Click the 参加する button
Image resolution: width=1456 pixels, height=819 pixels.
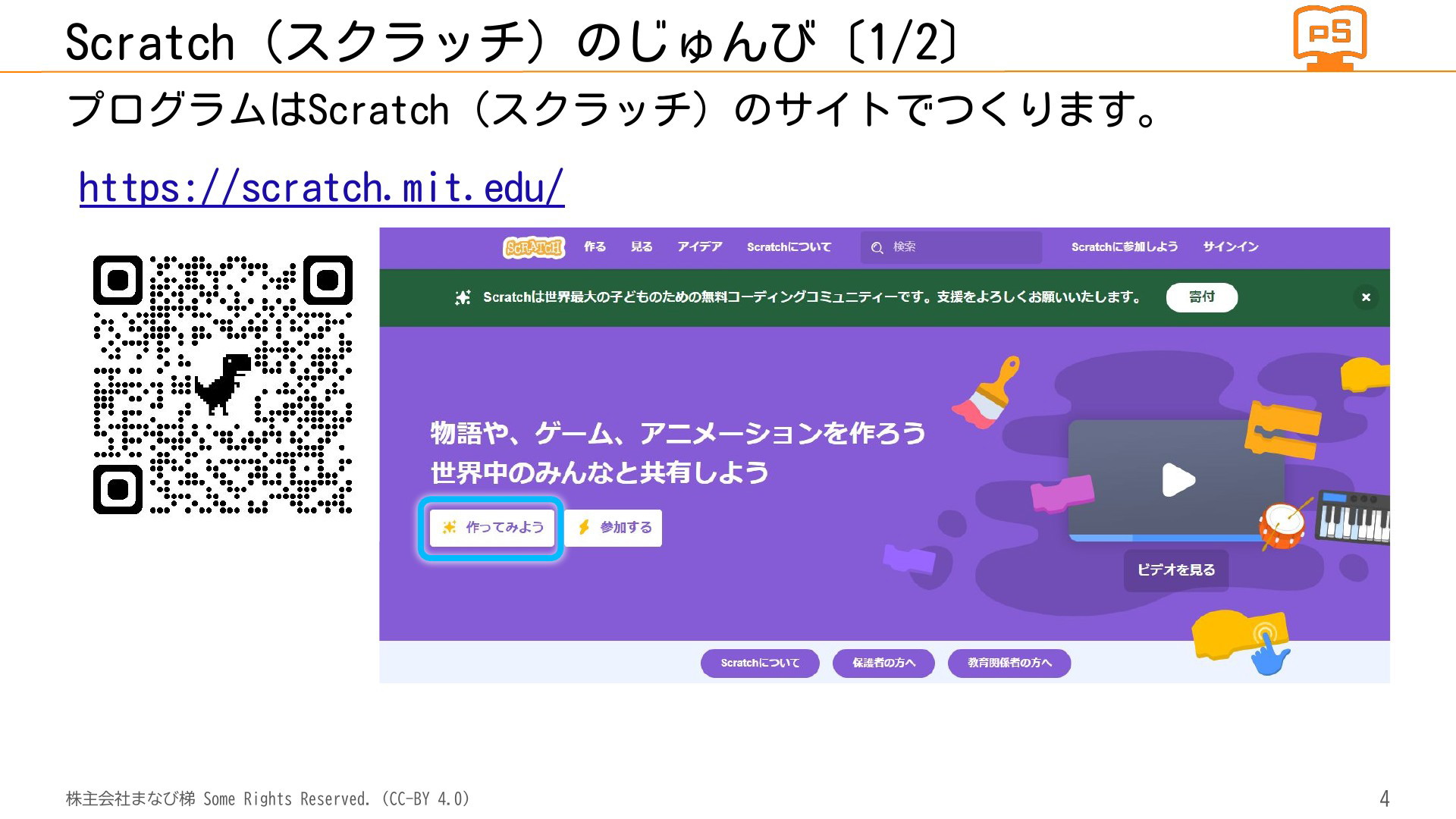[x=613, y=528]
